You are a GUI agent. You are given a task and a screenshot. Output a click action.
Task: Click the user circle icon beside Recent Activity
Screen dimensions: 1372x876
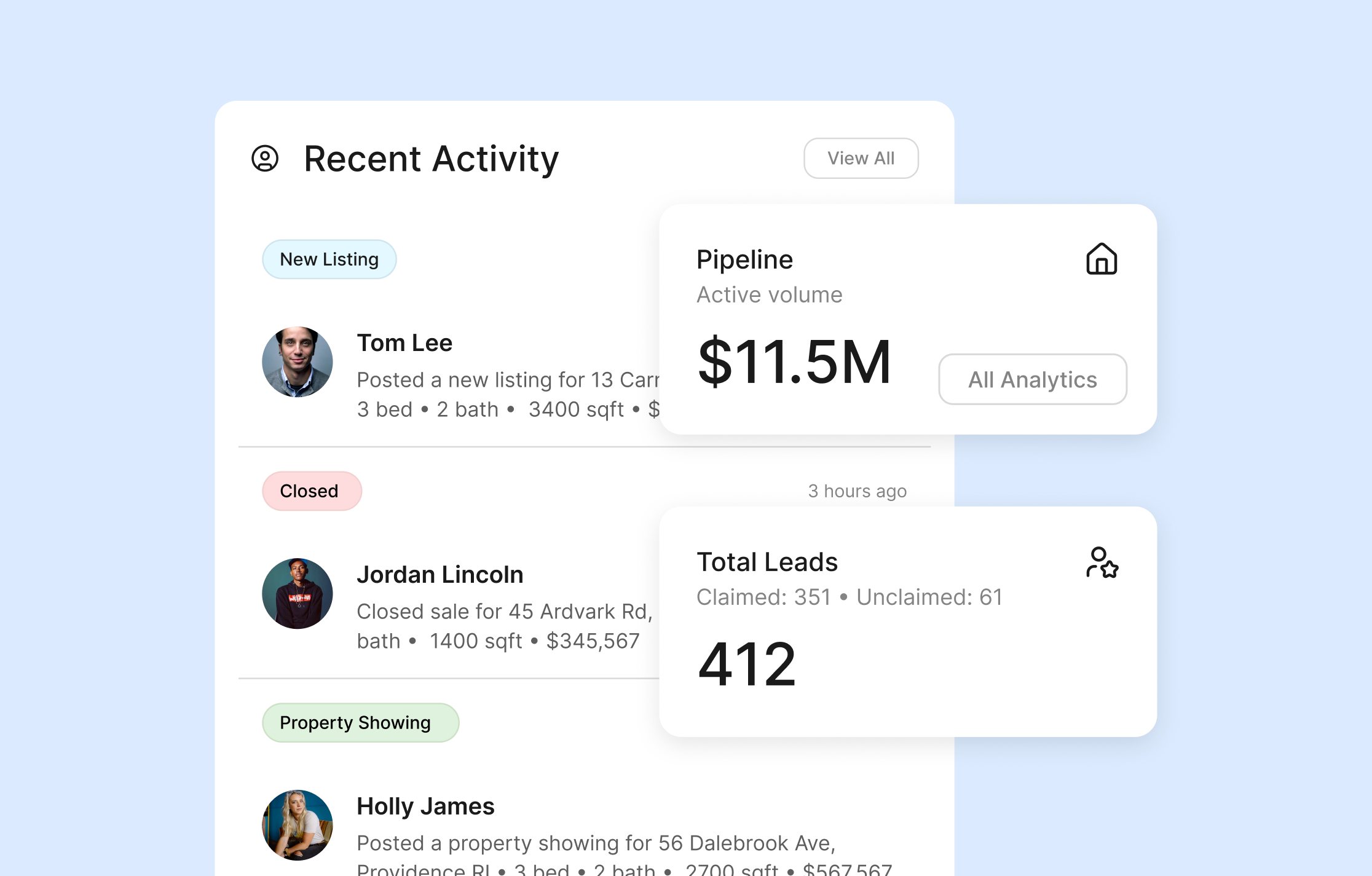[265, 159]
